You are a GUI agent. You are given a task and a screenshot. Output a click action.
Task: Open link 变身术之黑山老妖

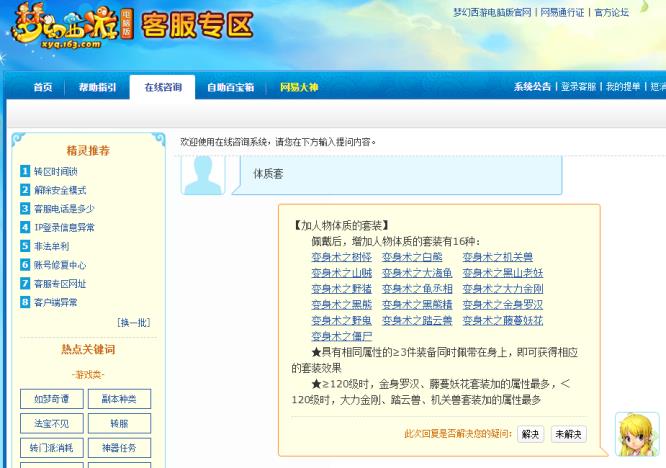(x=503, y=273)
